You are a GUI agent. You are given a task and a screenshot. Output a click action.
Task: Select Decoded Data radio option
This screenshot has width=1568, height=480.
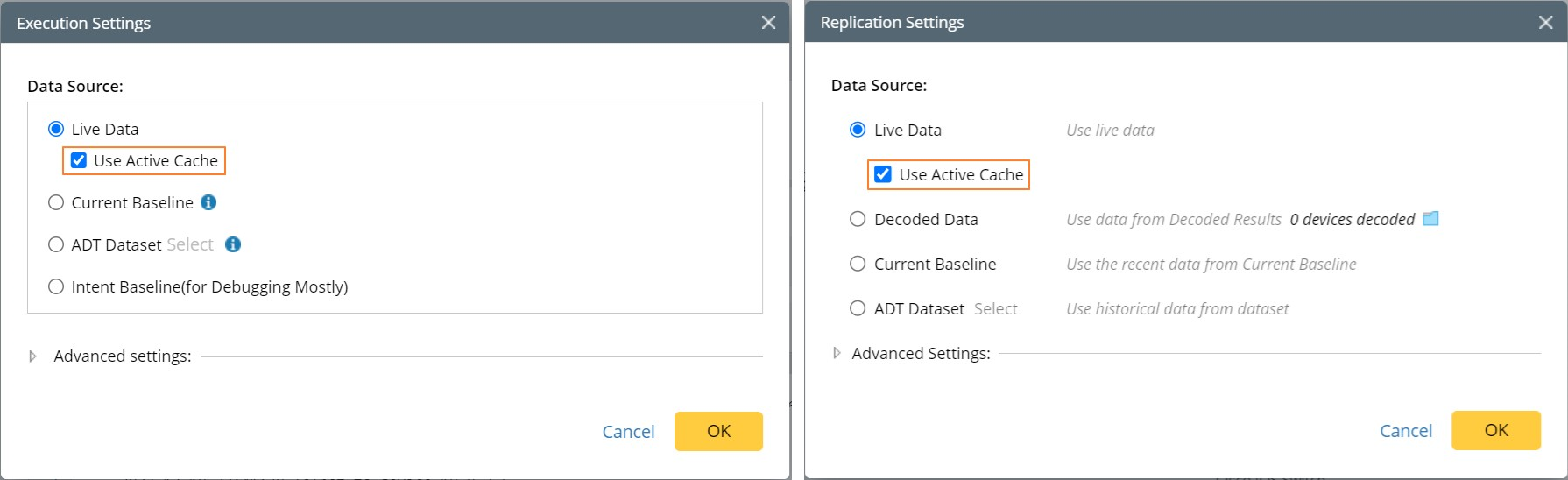tap(858, 219)
